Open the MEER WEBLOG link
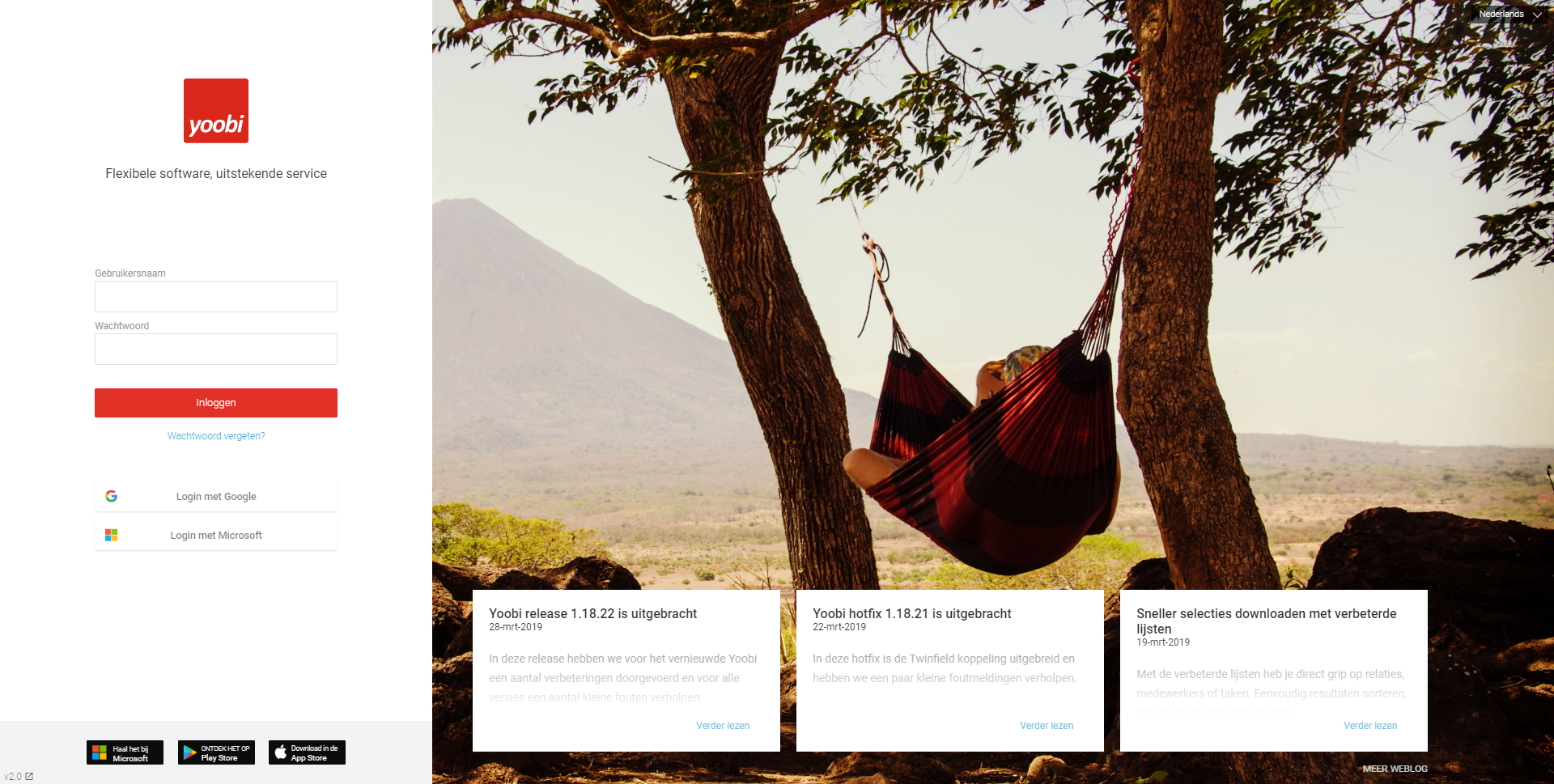The image size is (1554, 784). coord(1395,769)
